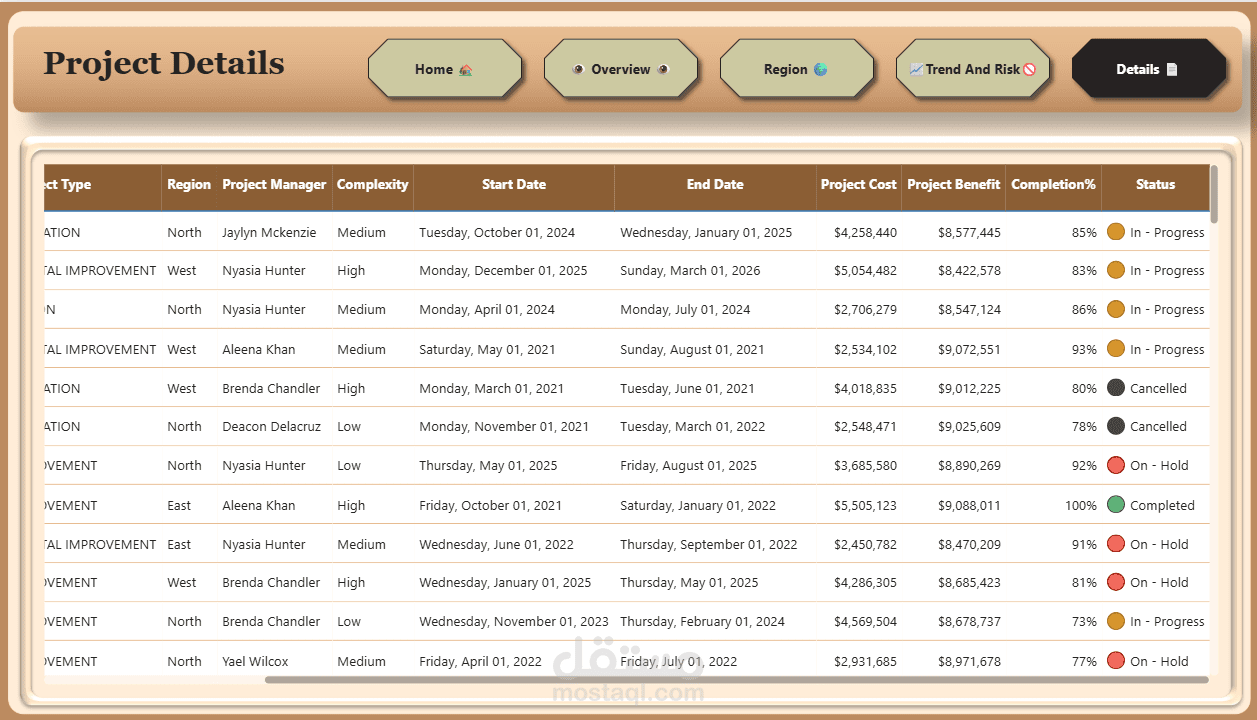
Task: Click the green Completed status dot
Action: click(x=1116, y=505)
